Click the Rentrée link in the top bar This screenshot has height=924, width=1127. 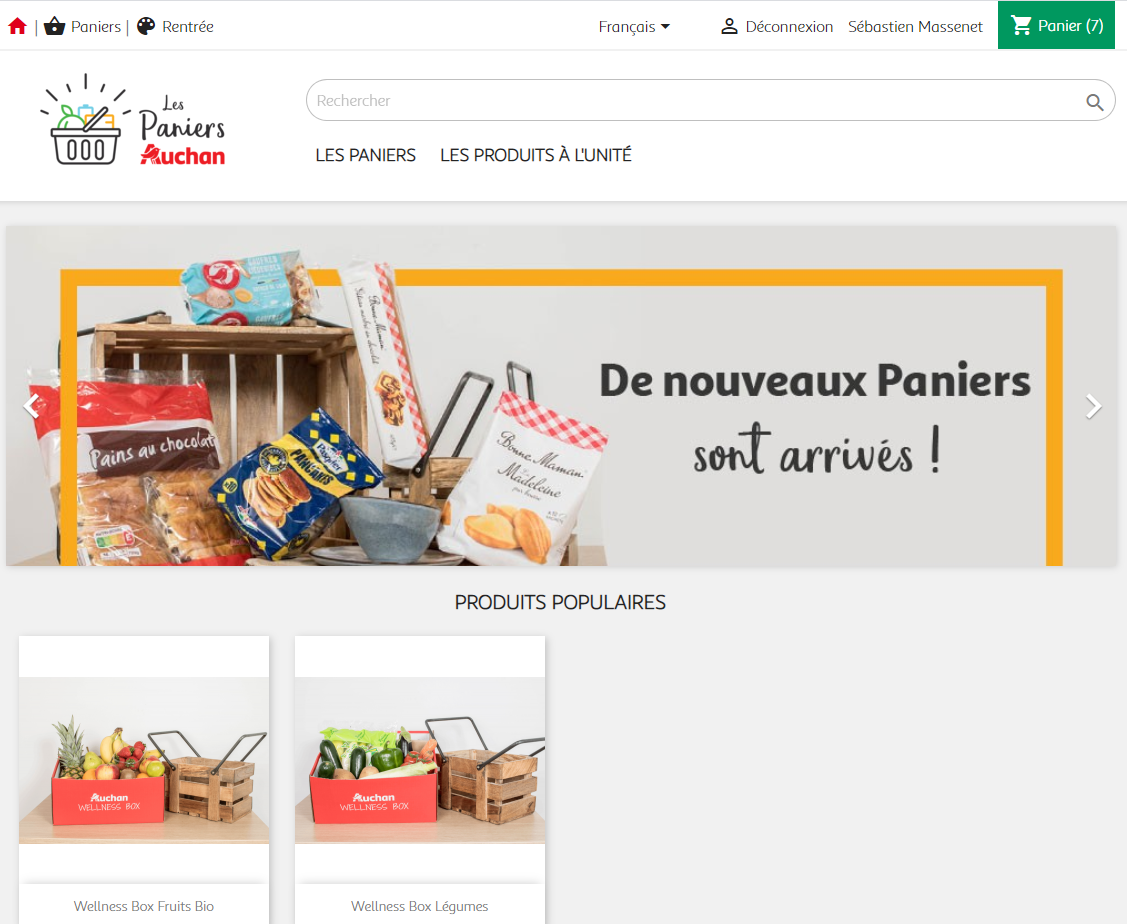coord(188,27)
